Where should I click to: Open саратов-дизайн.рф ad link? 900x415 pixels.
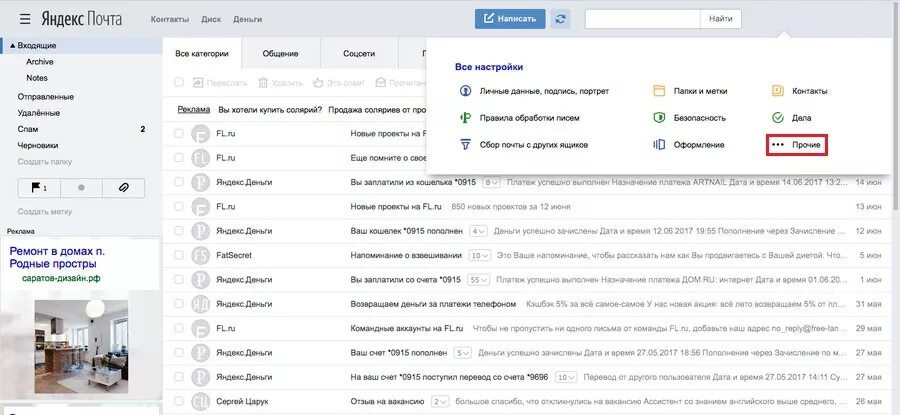click(61, 278)
